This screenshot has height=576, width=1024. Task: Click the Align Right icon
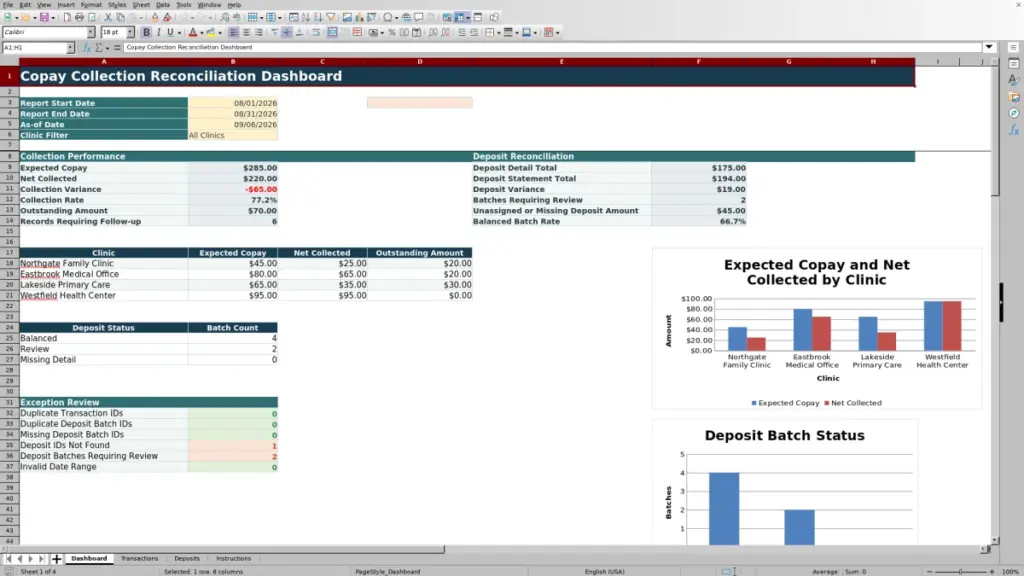pyautogui.click(x=259, y=32)
